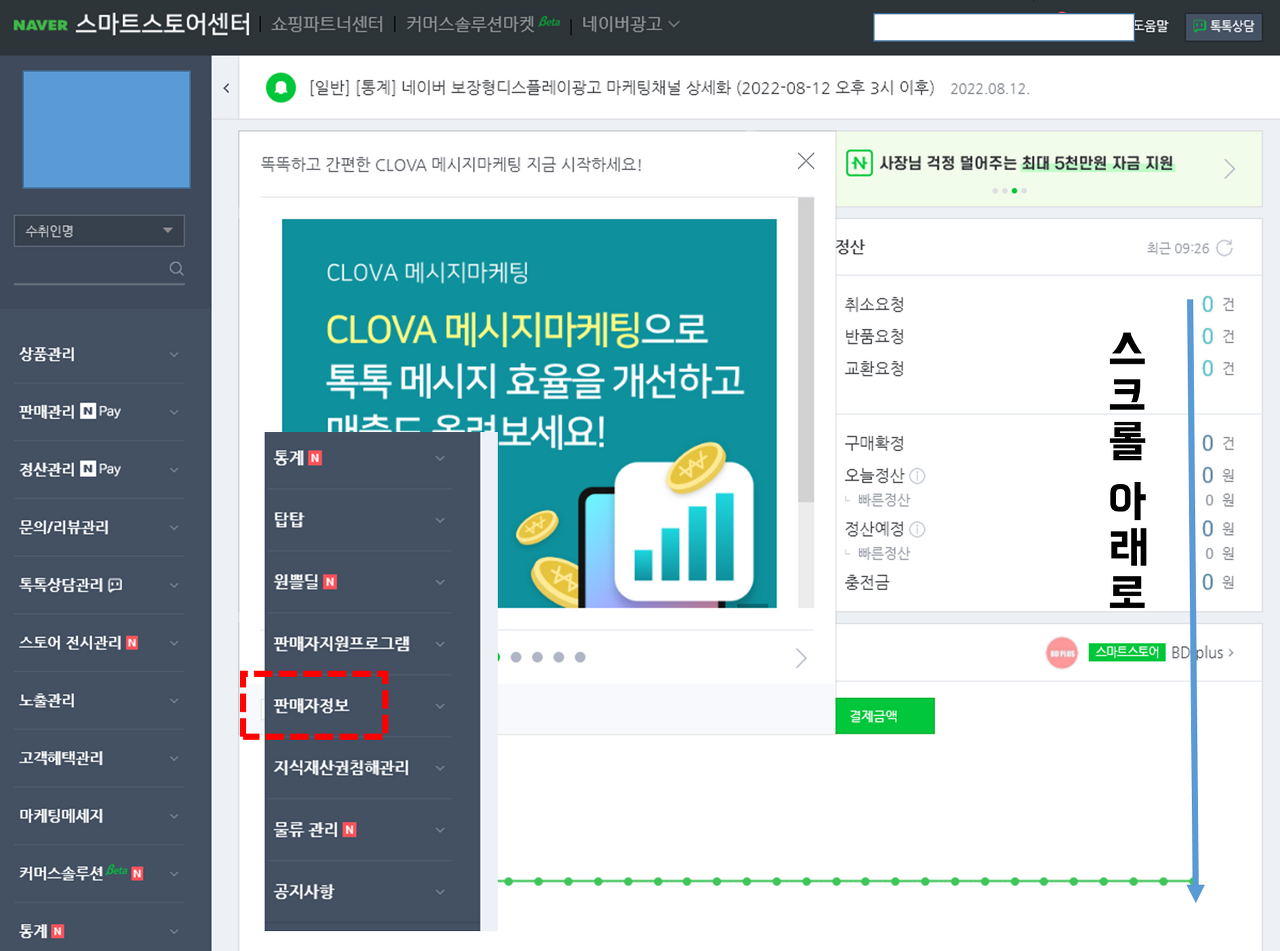Click the search magnifier in the sidebar
1280x951 pixels.
tap(176, 268)
